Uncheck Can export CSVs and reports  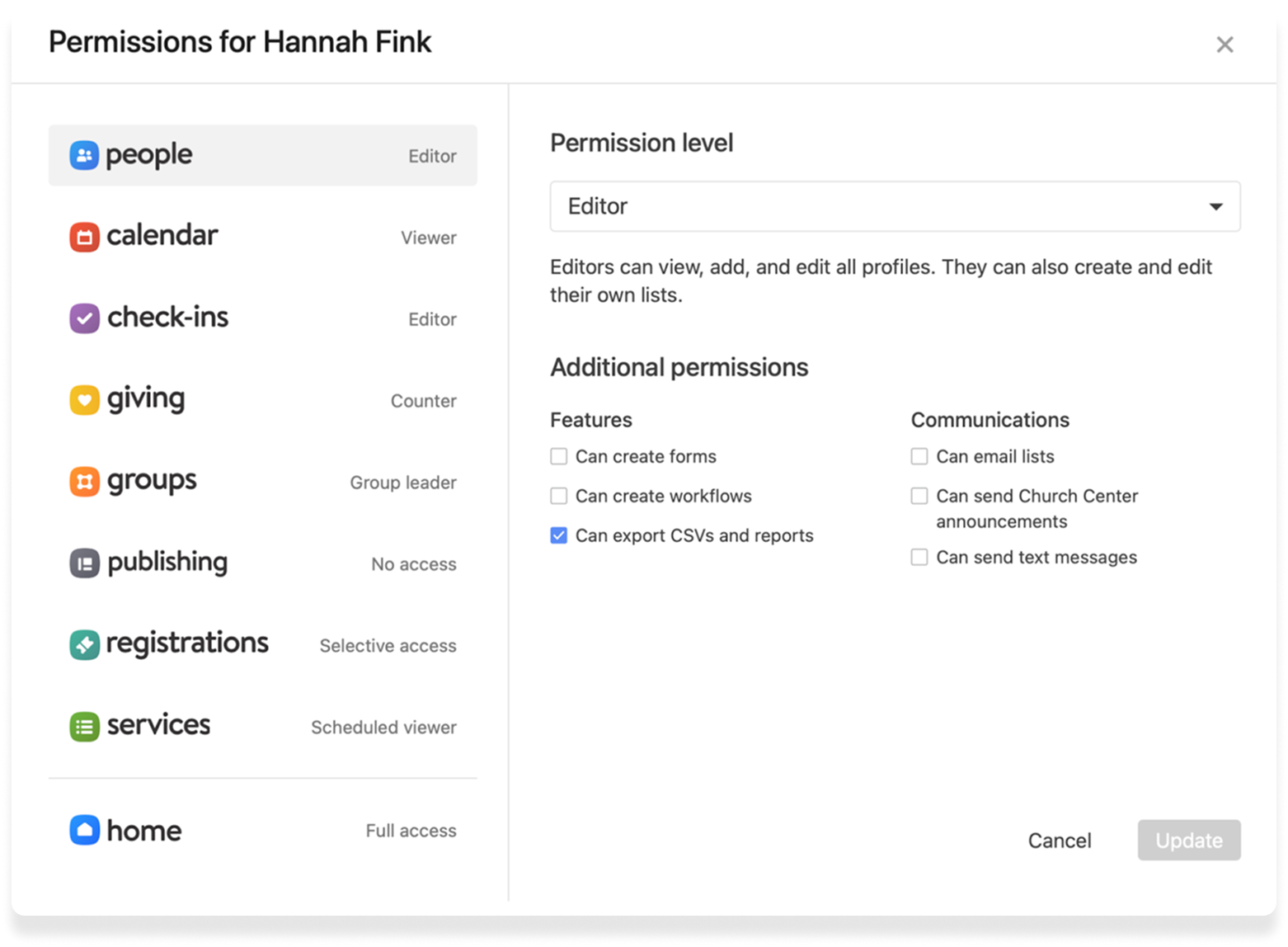559,535
